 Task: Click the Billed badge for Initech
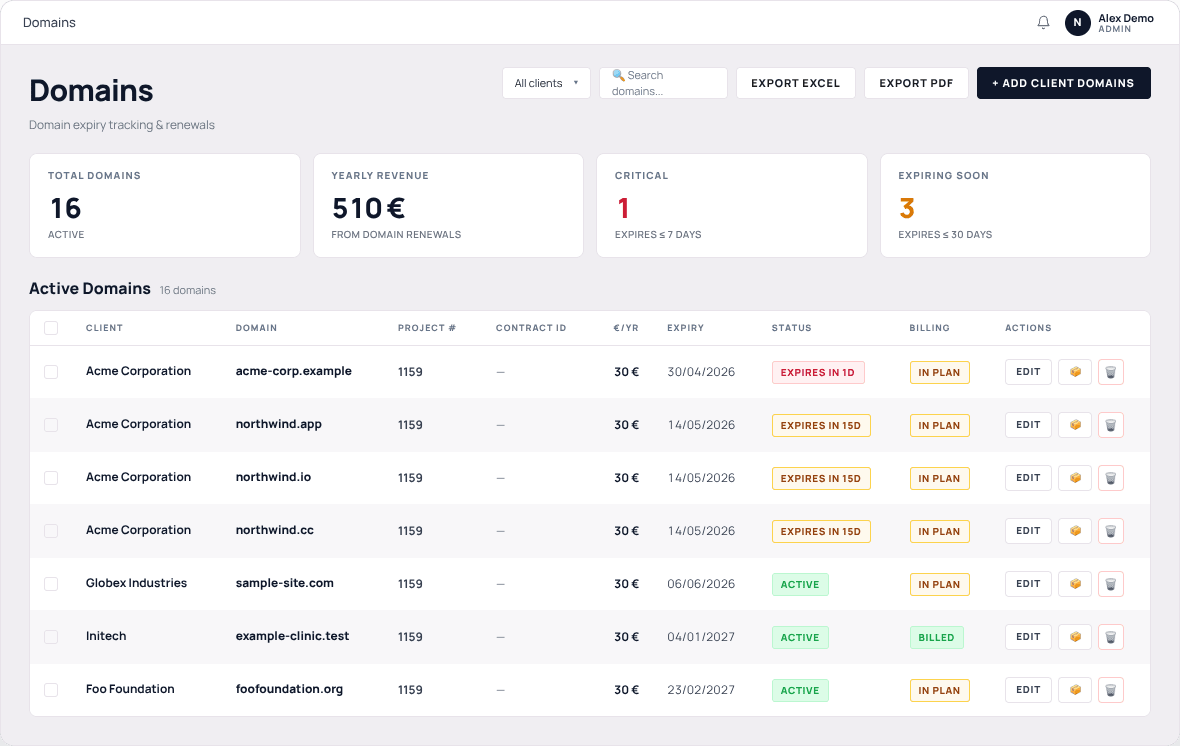tap(936, 638)
